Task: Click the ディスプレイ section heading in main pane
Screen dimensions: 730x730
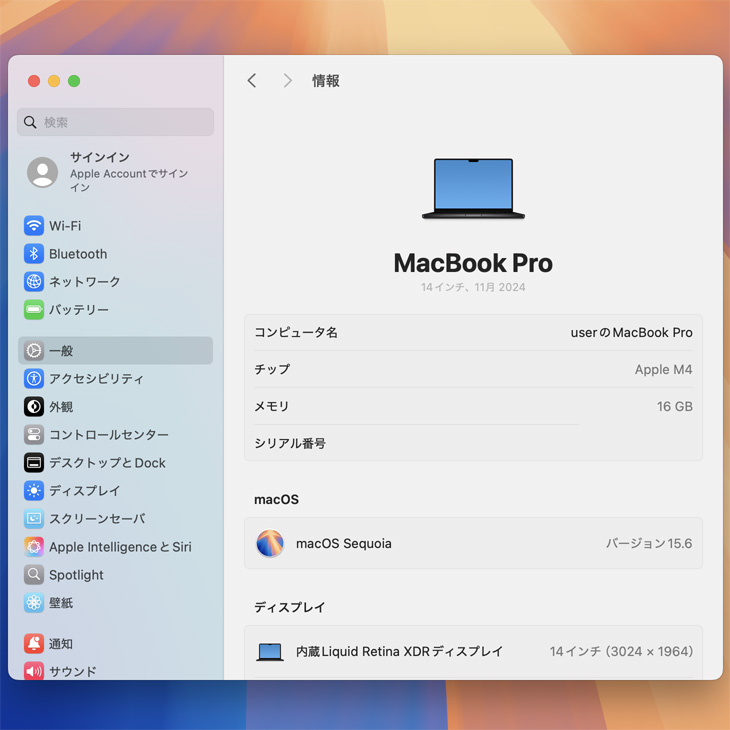Action: [x=290, y=607]
